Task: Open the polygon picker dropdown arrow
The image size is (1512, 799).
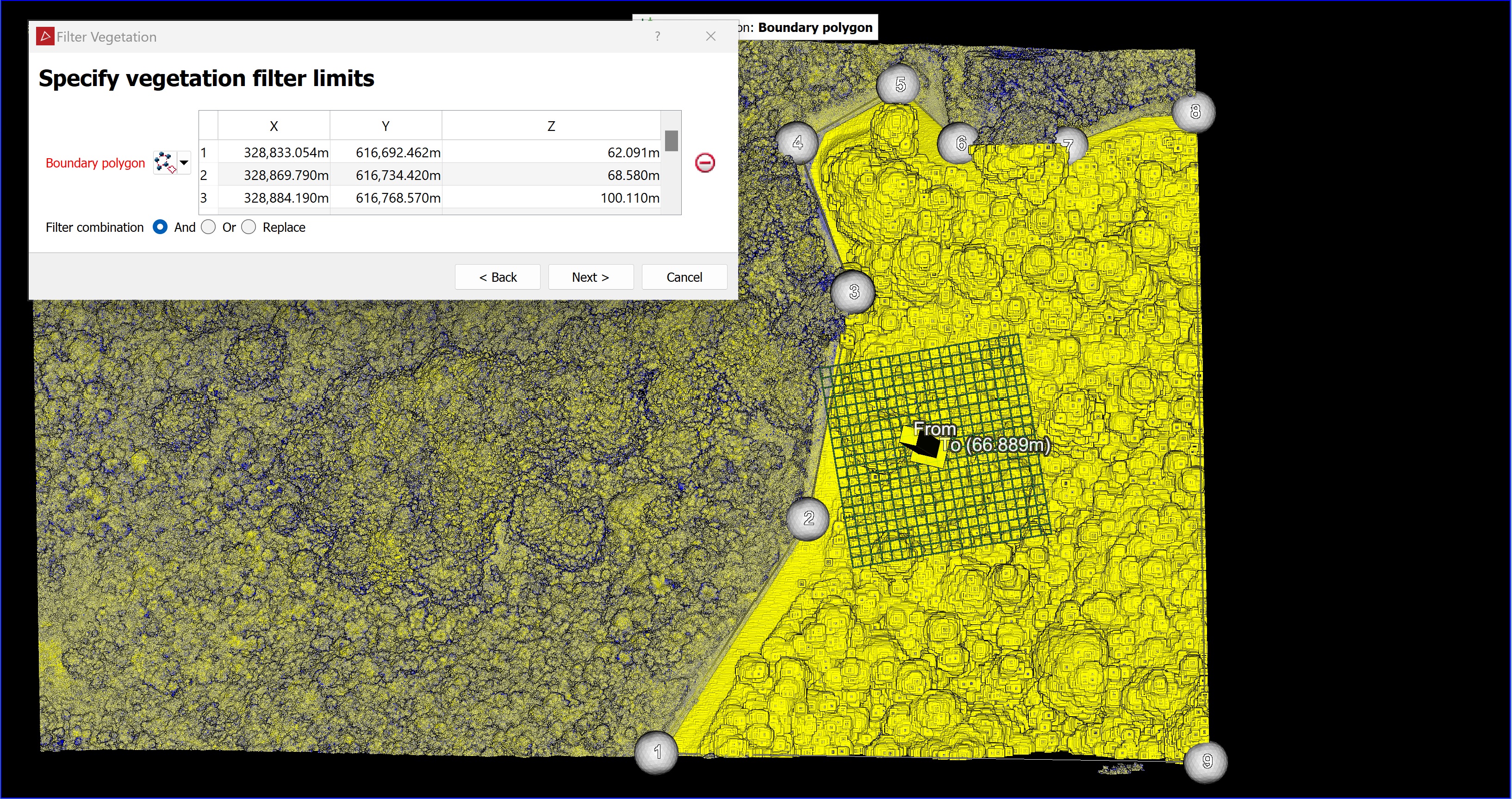Action: point(184,162)
